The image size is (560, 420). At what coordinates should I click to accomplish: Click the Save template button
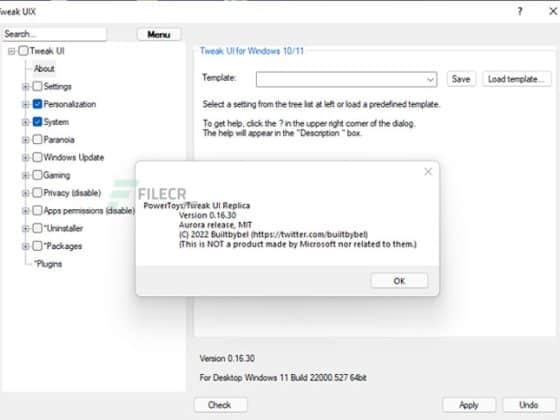click(461, 79)
